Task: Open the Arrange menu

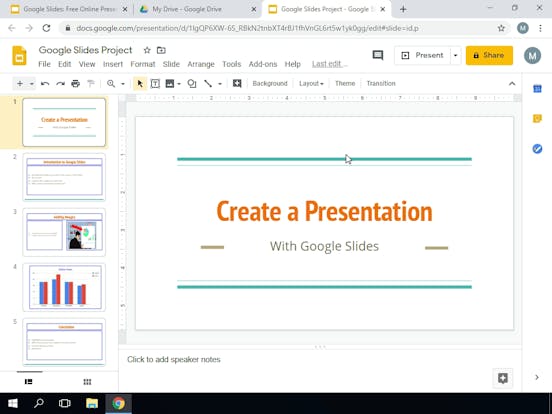Action: click(201, 64)
